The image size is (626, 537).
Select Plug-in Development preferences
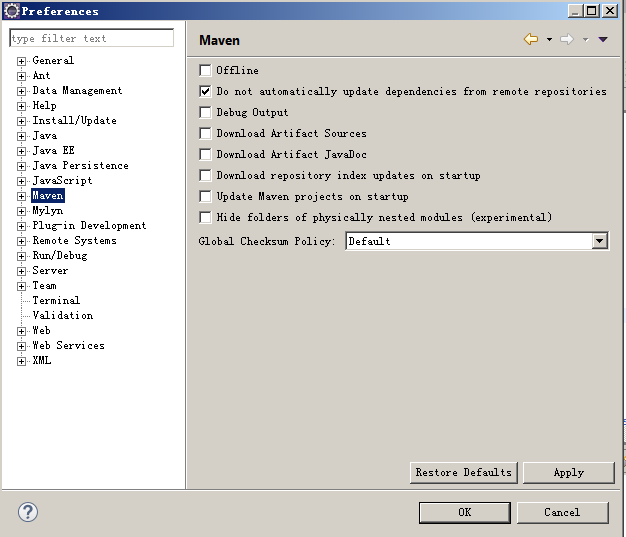(89, 226)
